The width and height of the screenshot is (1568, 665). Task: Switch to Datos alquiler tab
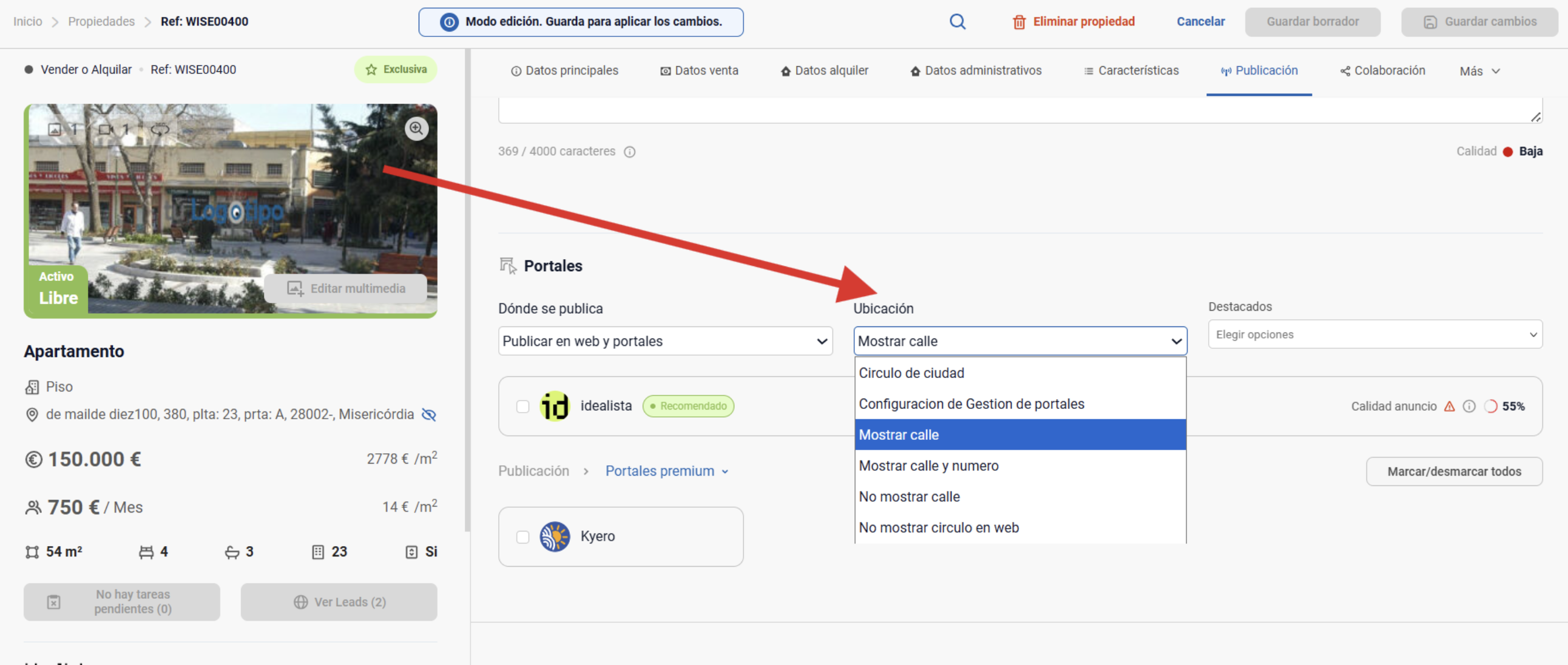824,71
